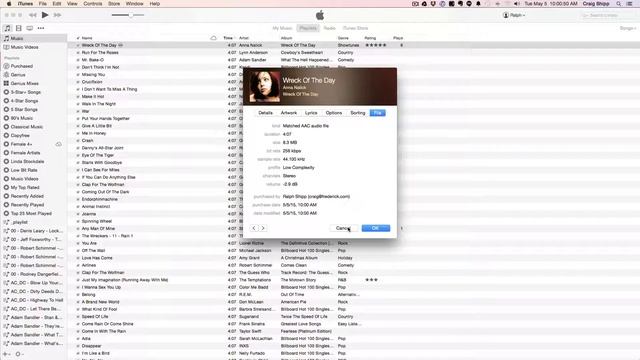The height and width of the screenshot is (360, 640).
Task: Click the album artwork in the info dialog
Action: 264,87
